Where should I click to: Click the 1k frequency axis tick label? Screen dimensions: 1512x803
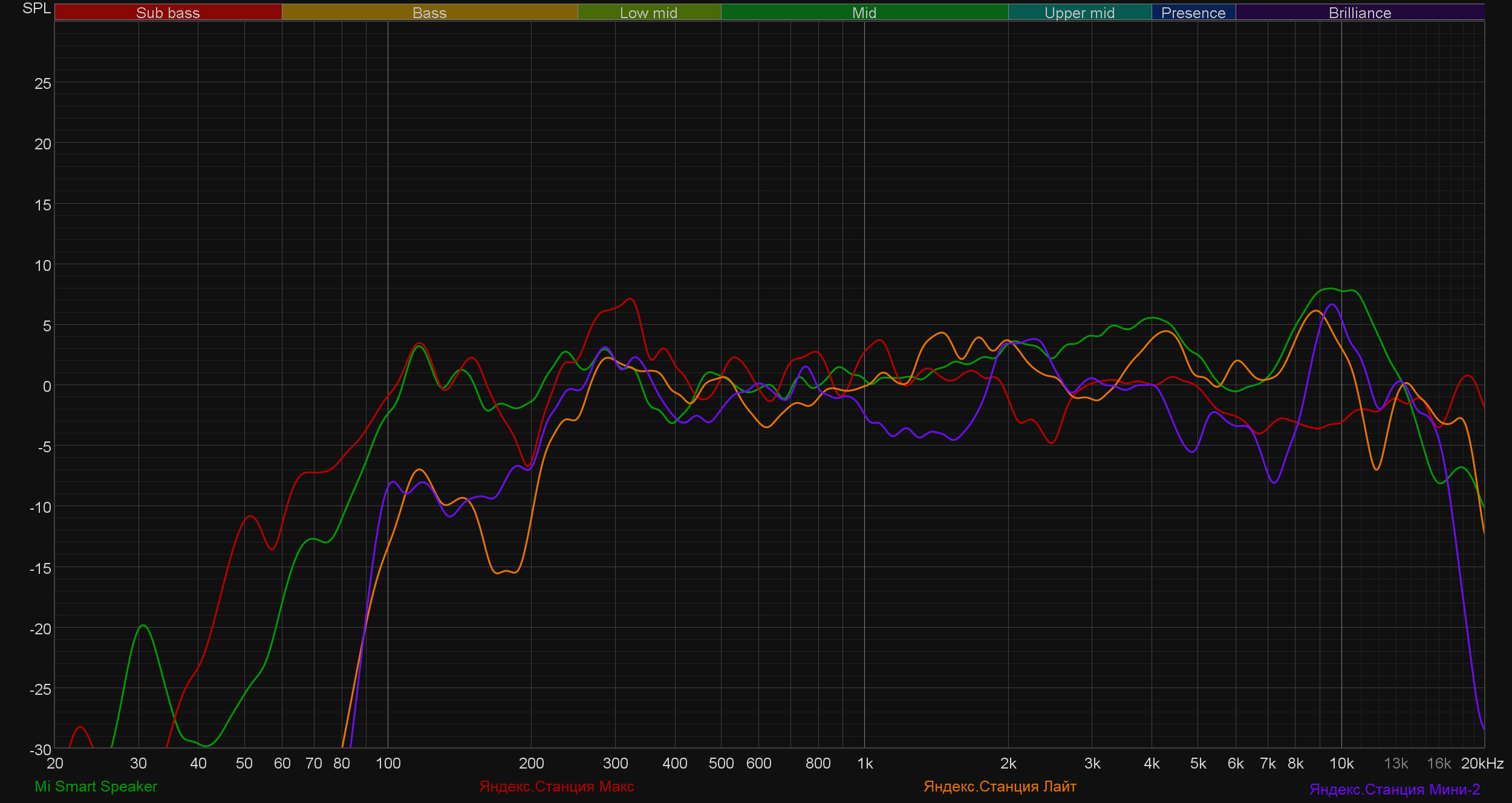click(865, 763)
